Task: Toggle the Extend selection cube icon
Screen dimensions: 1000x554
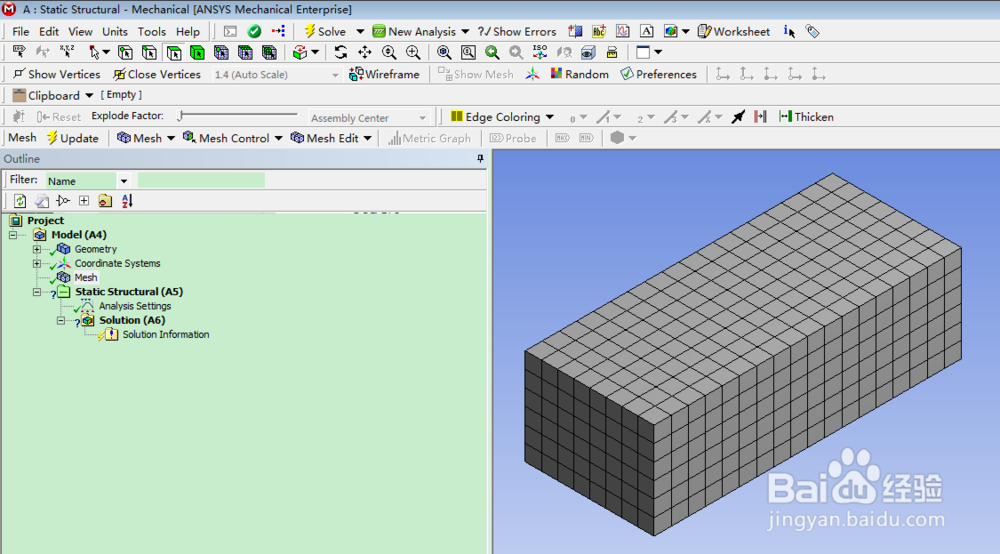Action: click(x=300, y=53)
